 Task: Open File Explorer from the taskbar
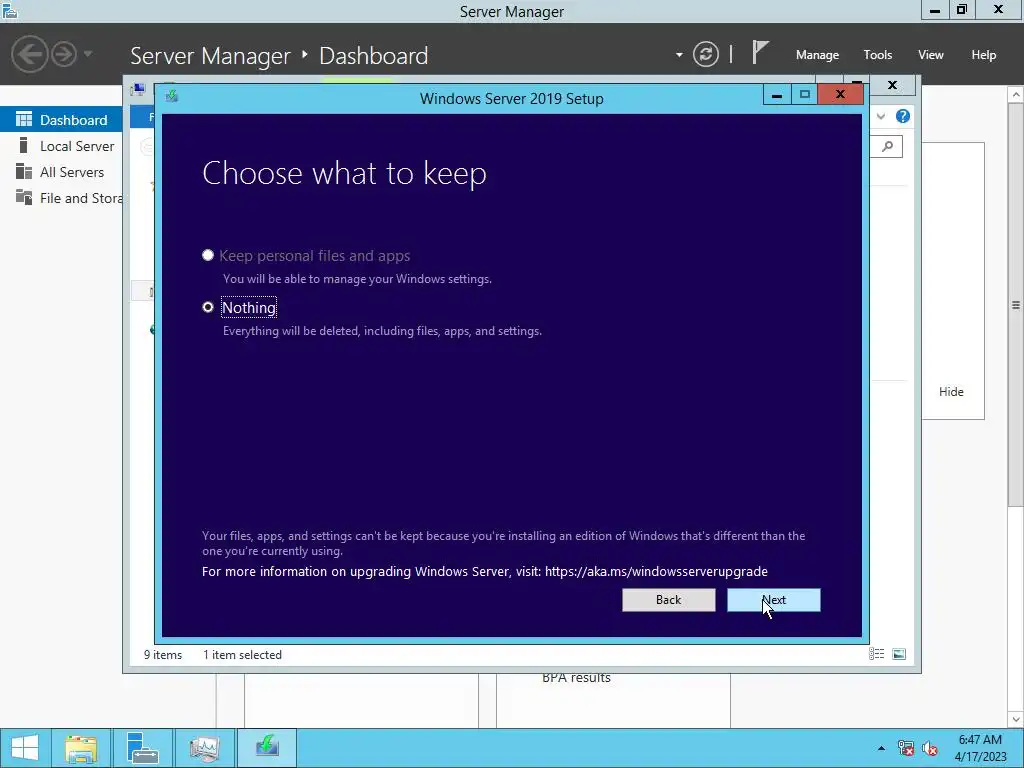pos(81,748)
